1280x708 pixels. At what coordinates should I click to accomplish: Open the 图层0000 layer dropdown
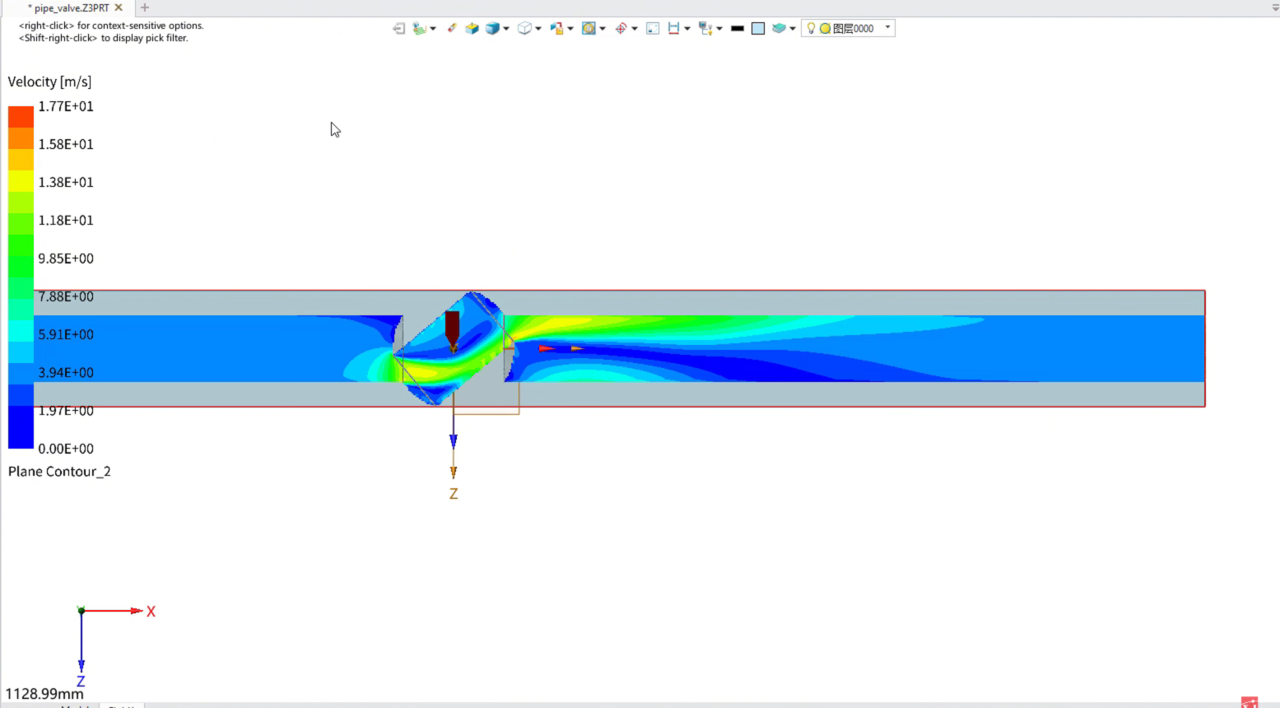(x=888, y=28)
